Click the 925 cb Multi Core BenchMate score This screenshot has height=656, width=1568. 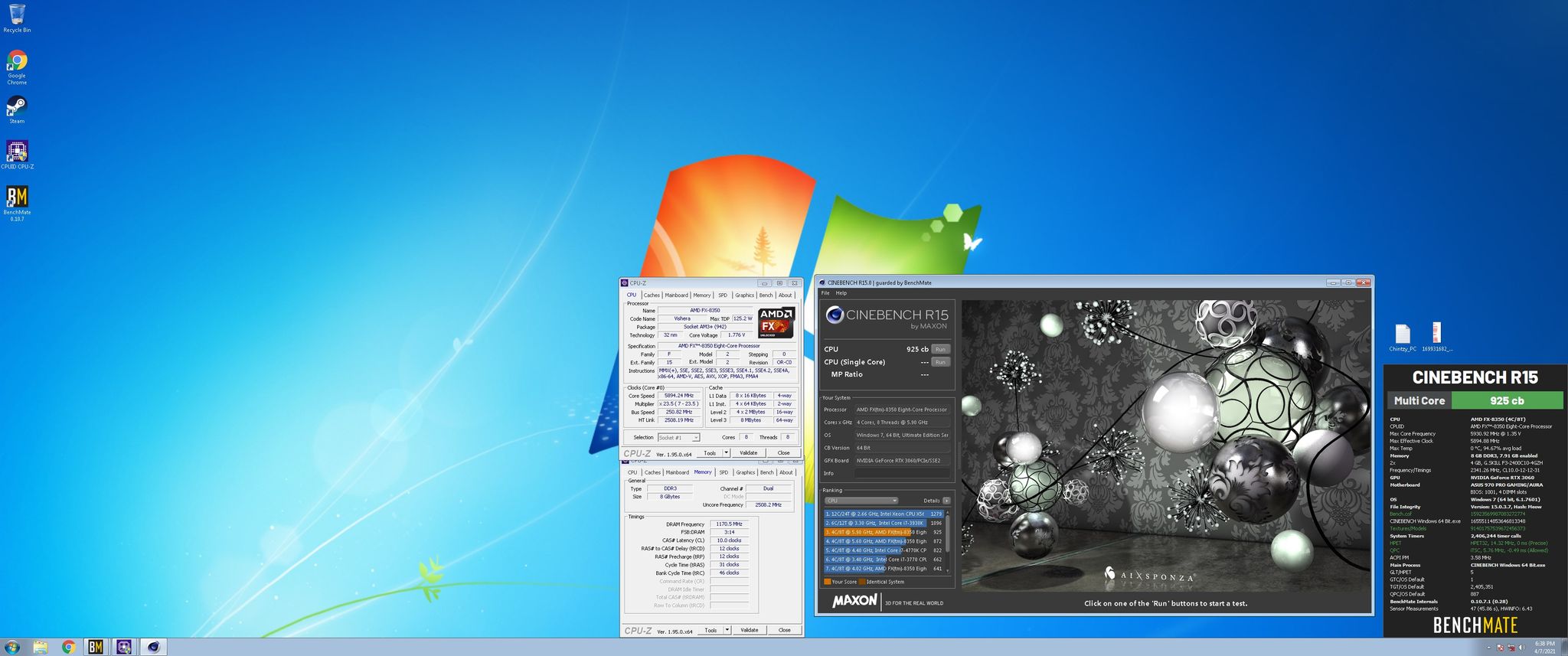coord(1507,400)
